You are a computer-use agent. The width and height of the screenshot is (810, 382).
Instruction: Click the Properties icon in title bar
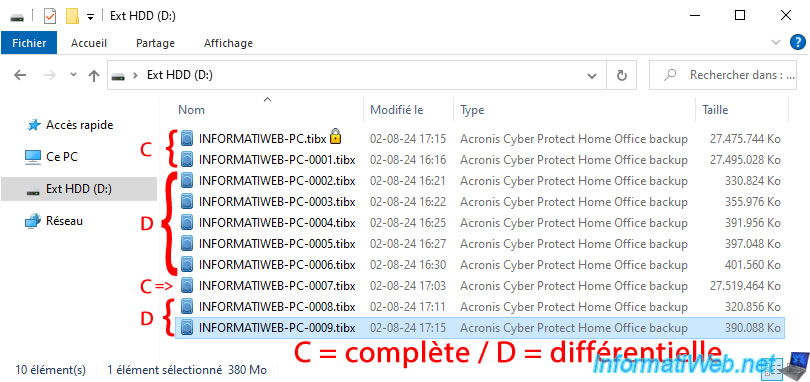click(x=50, y=16)
